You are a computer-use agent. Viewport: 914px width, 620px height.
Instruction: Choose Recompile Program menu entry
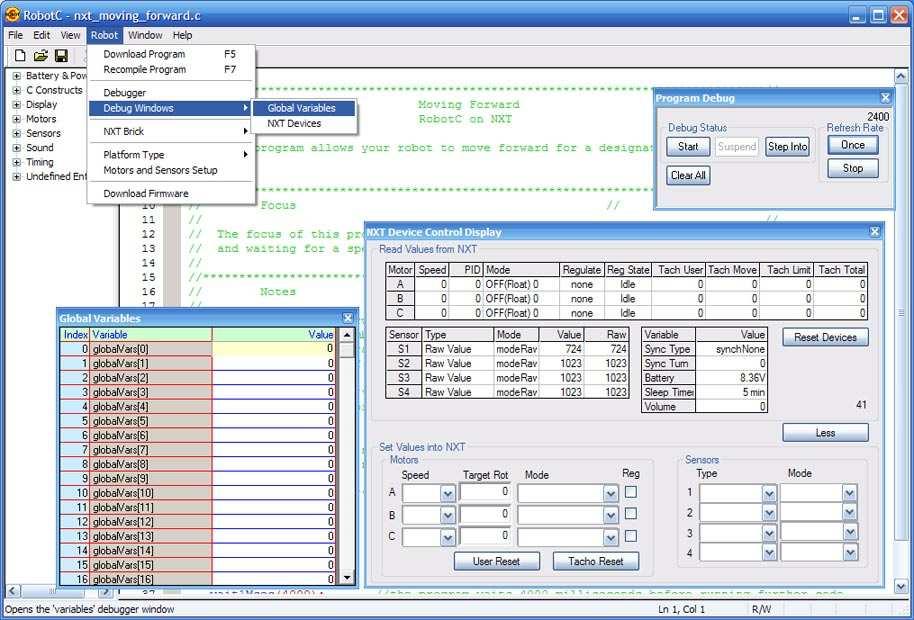click(x=171, y=69)
